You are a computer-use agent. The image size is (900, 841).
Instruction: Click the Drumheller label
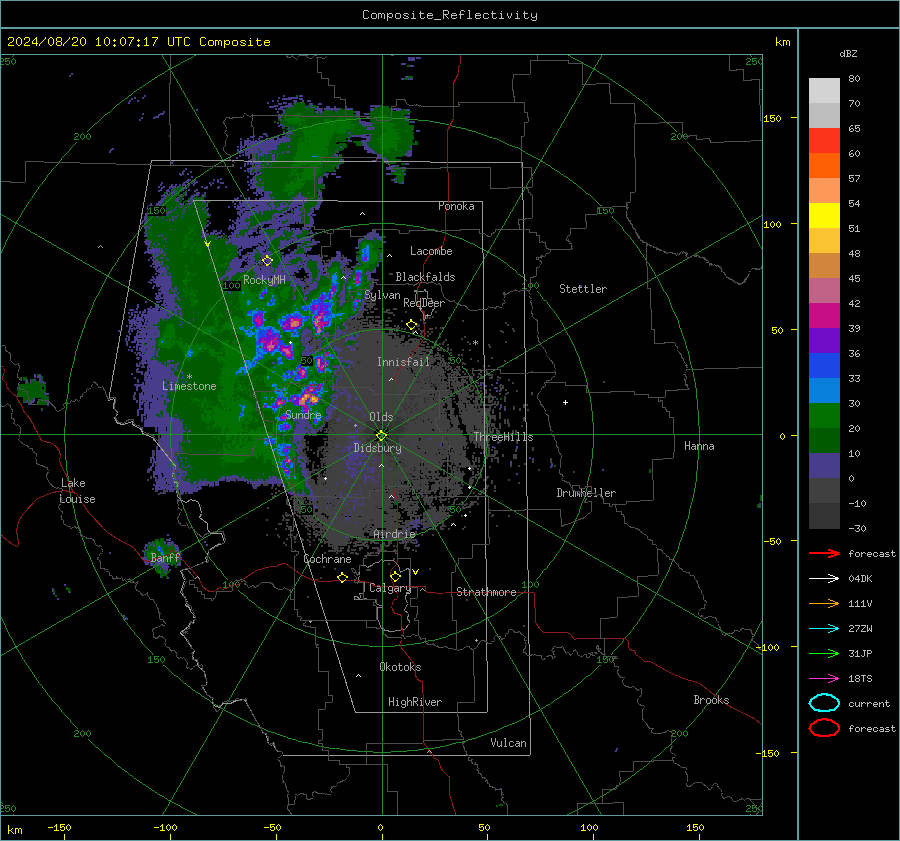(x=586, y=493)
